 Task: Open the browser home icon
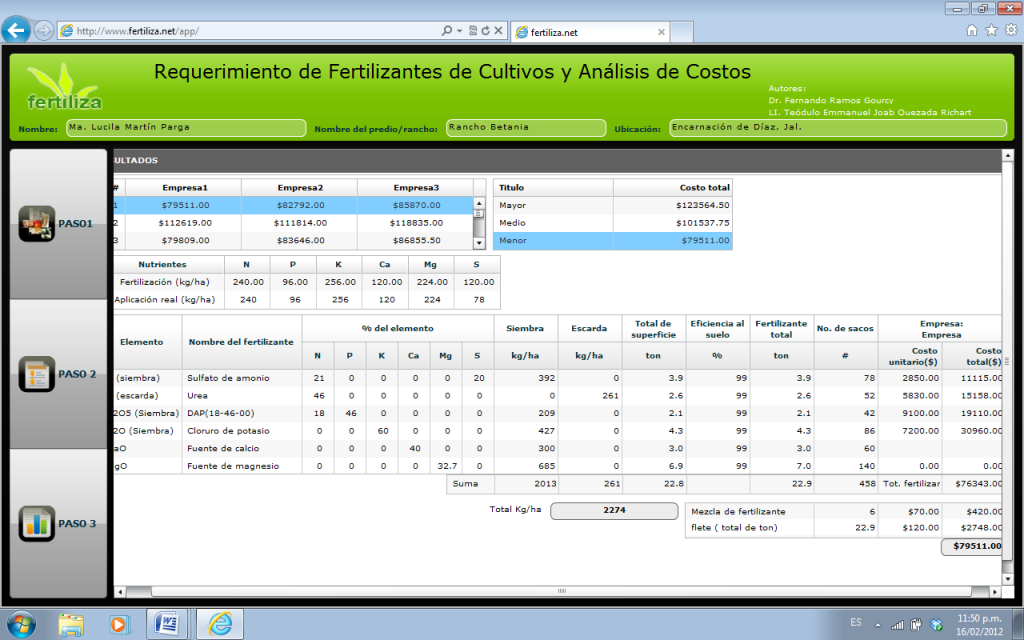coord(972,30)
